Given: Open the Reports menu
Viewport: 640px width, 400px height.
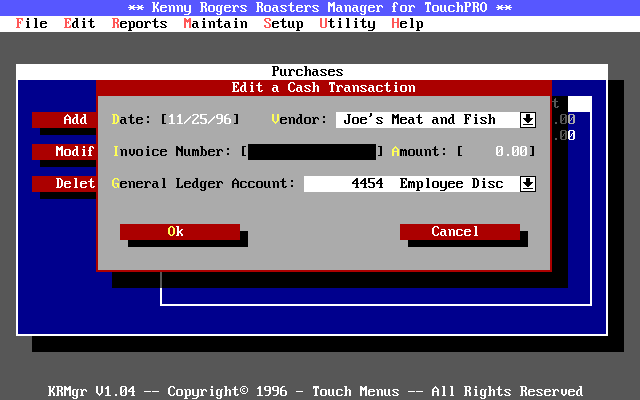Looking at the screenshot, I should pos(140,24).
